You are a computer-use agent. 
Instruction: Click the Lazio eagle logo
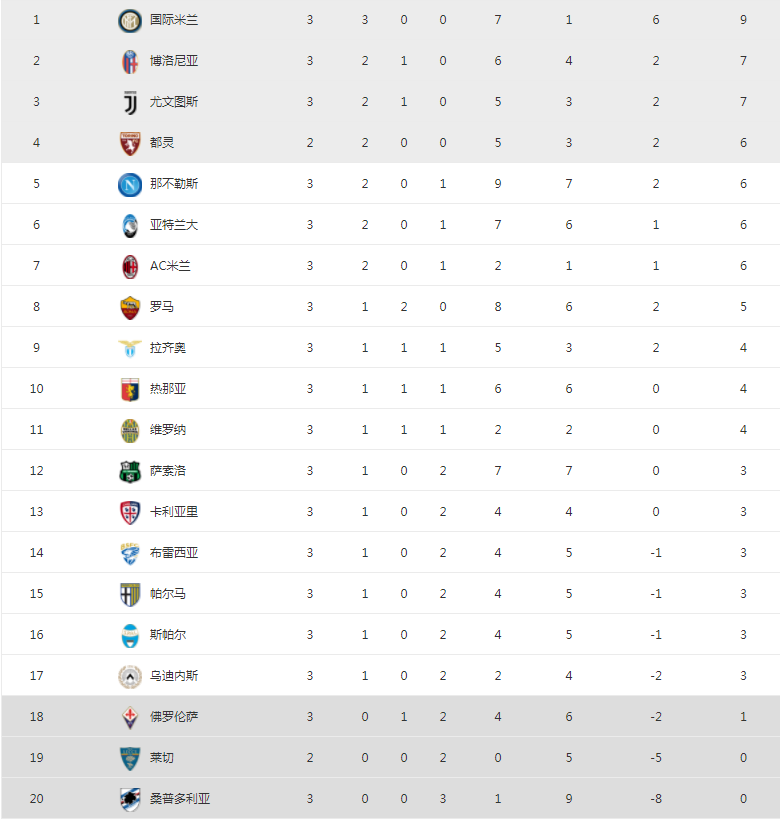(x=131, y=348)
